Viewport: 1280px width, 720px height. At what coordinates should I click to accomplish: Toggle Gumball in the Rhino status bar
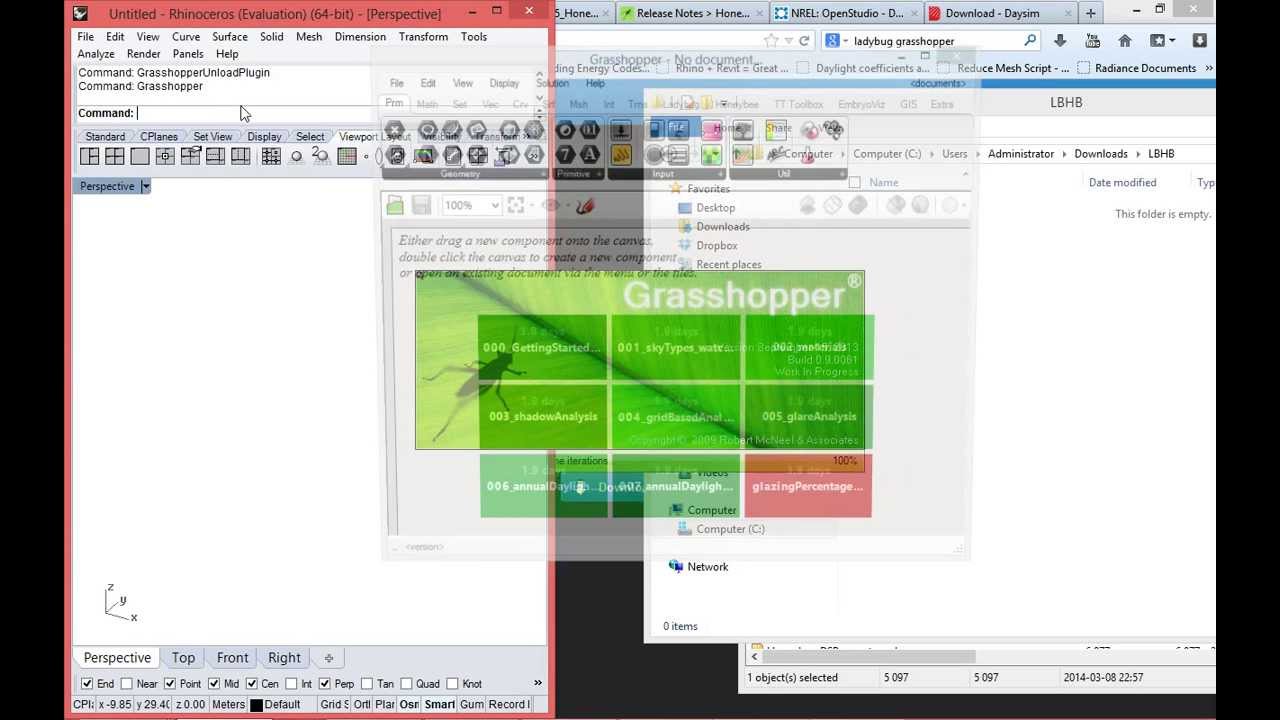pyautogui.click(x=471, y=705)
